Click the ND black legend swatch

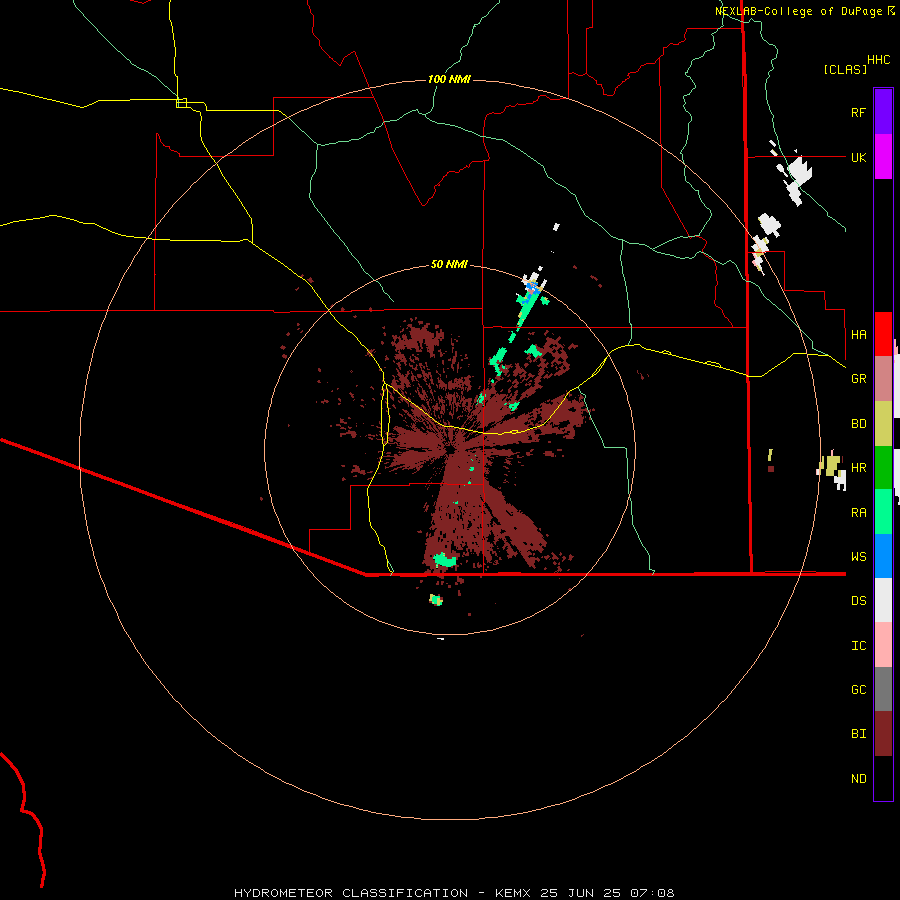coord(883,778)
